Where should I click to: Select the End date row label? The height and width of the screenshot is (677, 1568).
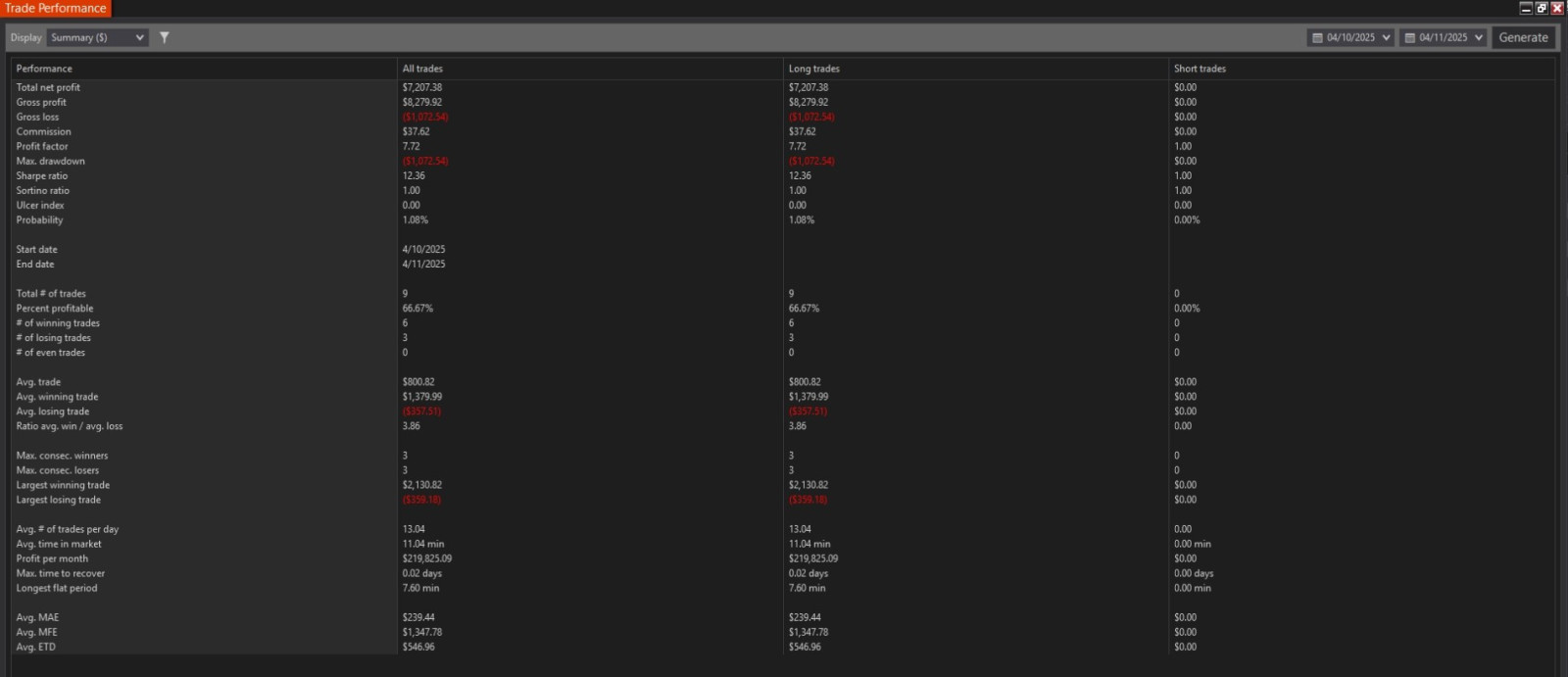click(x=35, y=264)
